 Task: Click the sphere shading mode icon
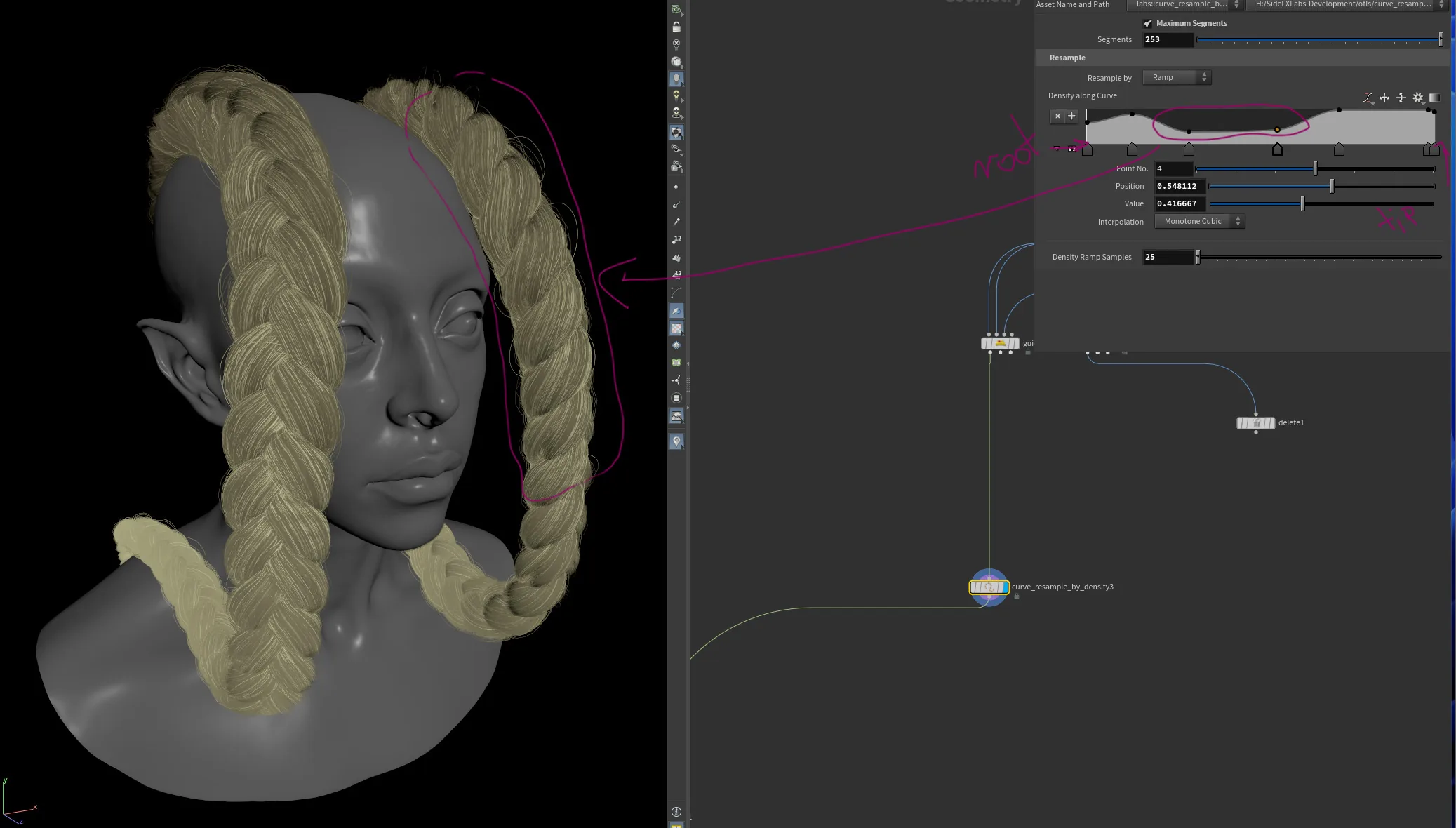[x=676, y=62]
